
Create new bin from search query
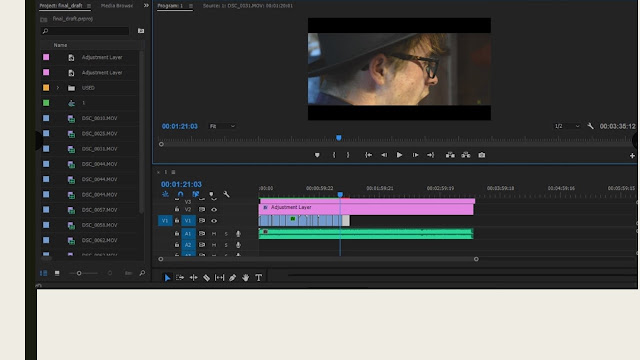point(141,31)
